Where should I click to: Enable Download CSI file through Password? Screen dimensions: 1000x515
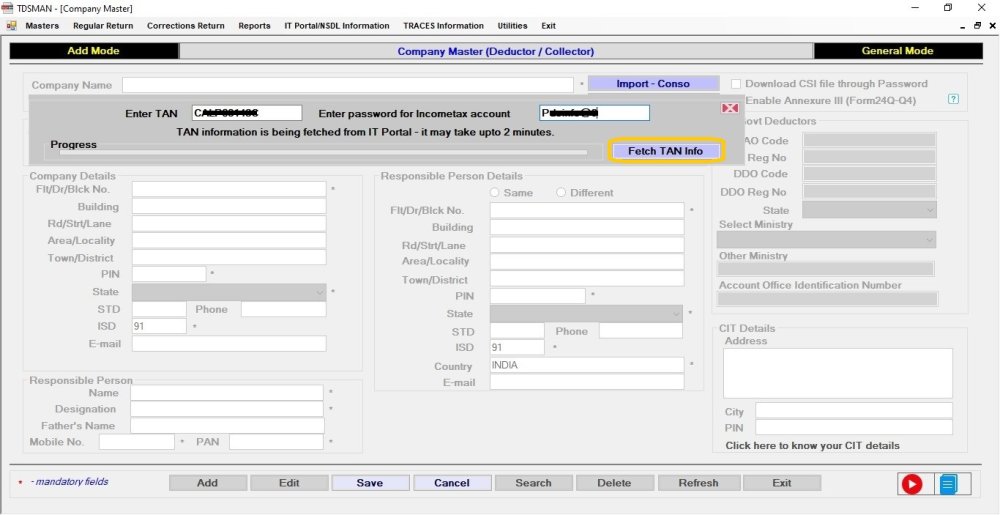tap(736, 84)
